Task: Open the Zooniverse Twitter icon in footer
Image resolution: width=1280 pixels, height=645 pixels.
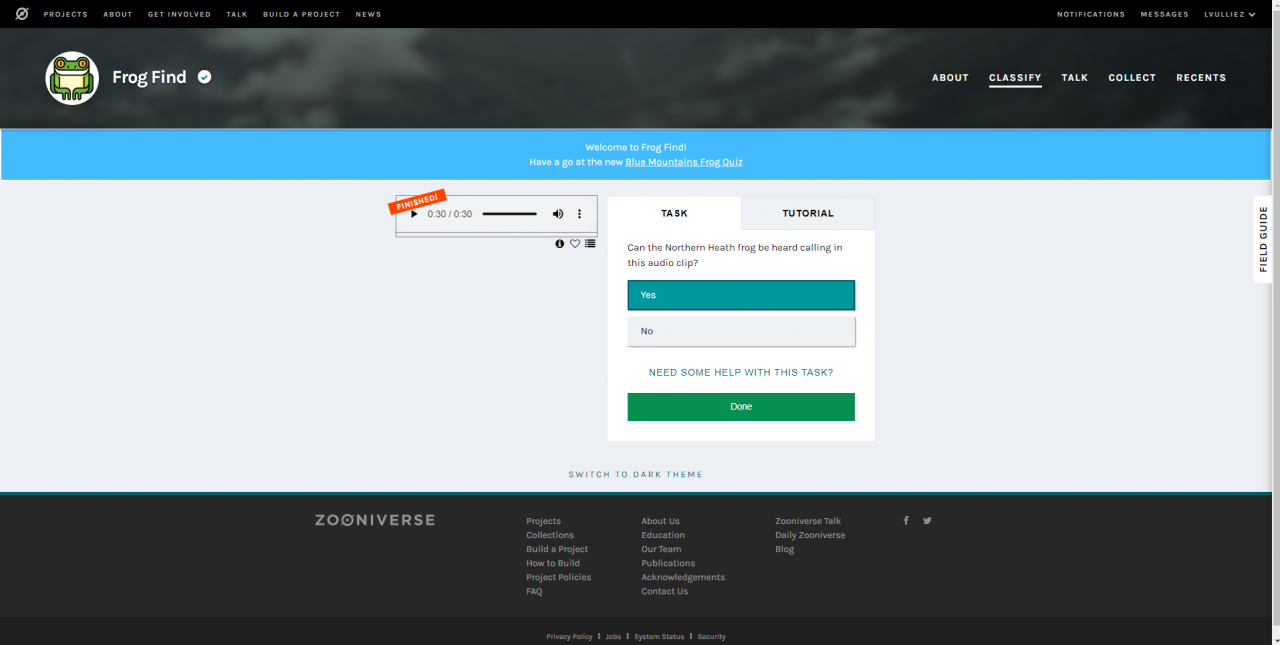Action: coord(927,520)
